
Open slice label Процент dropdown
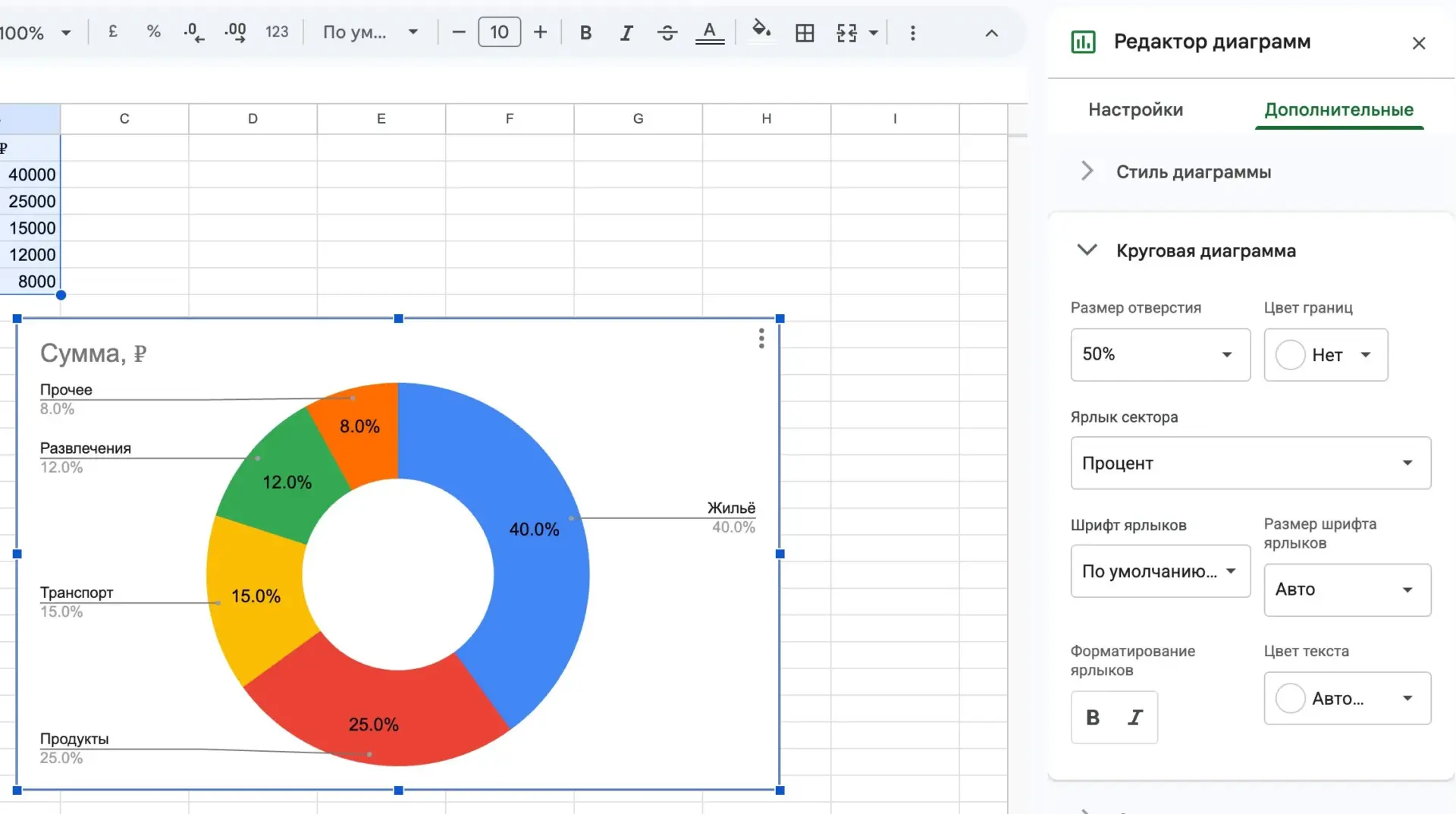point(1250,463)
